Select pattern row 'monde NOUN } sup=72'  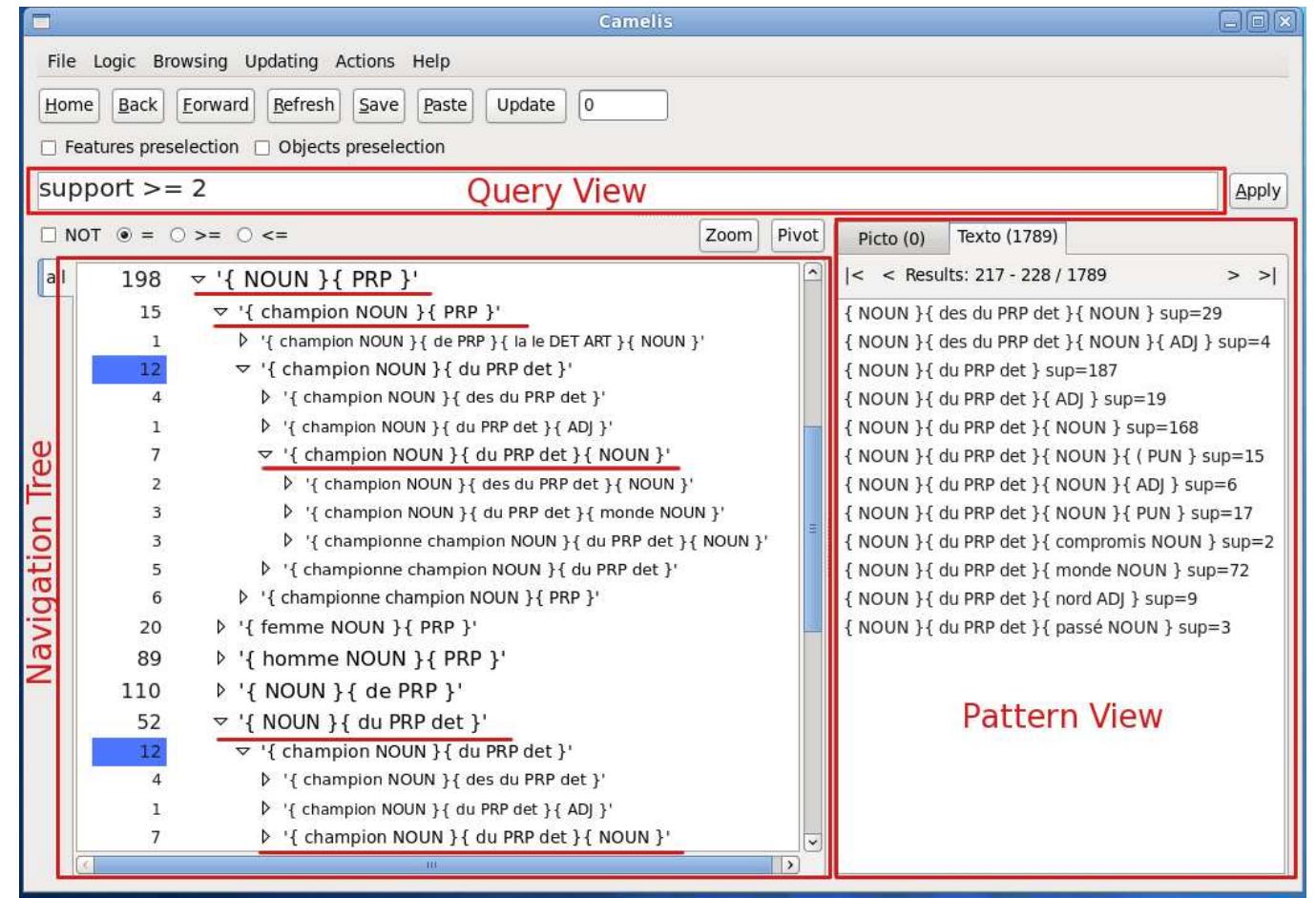tap(1047, 571)
